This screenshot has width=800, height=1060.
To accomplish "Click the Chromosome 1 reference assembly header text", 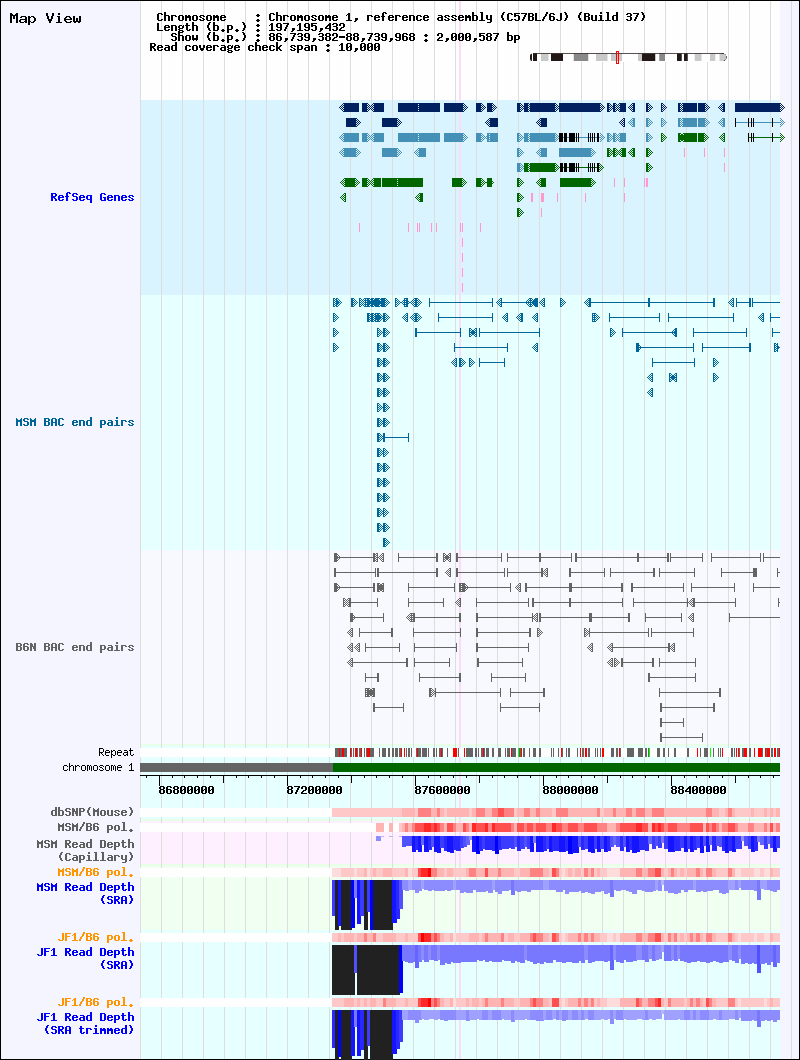I will [457, 17].
